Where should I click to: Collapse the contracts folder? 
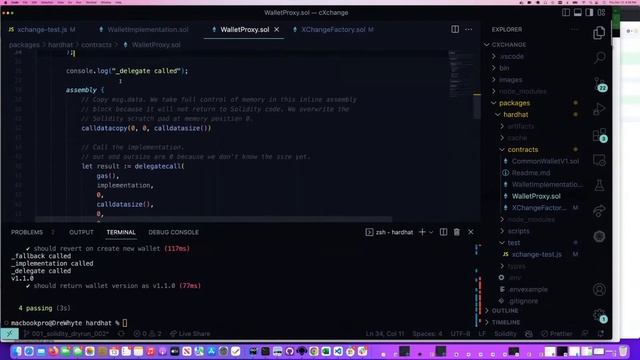pyautogui.click(x=522, y=149)
